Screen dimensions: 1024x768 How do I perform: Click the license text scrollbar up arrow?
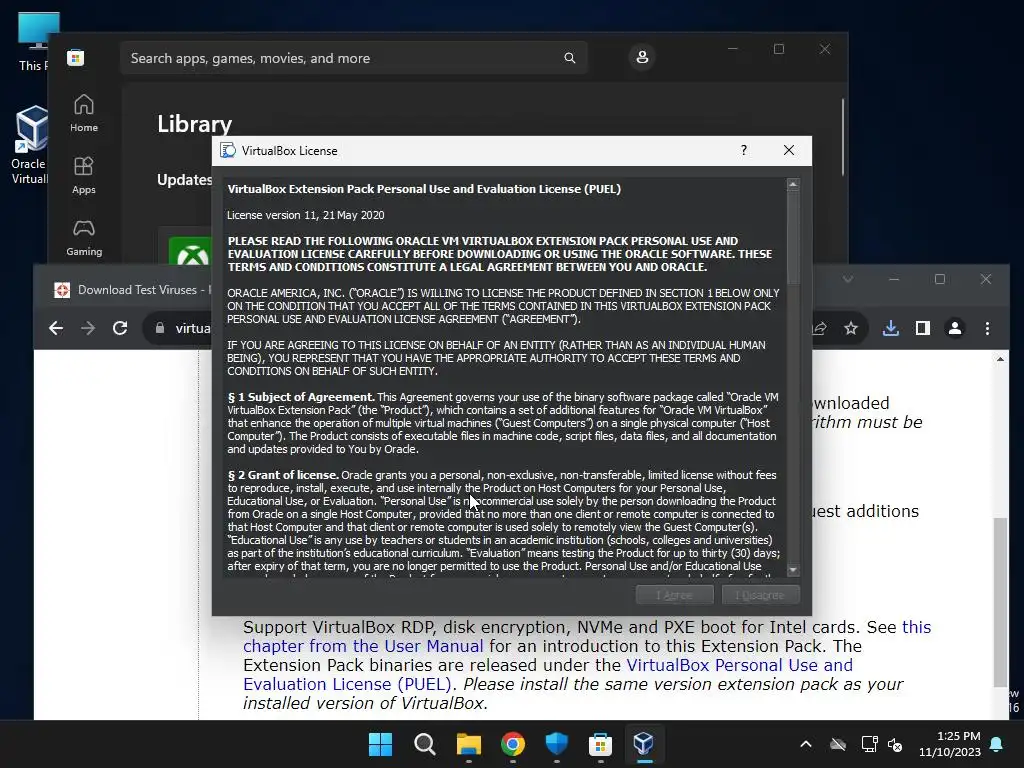[x=793, y=185]
